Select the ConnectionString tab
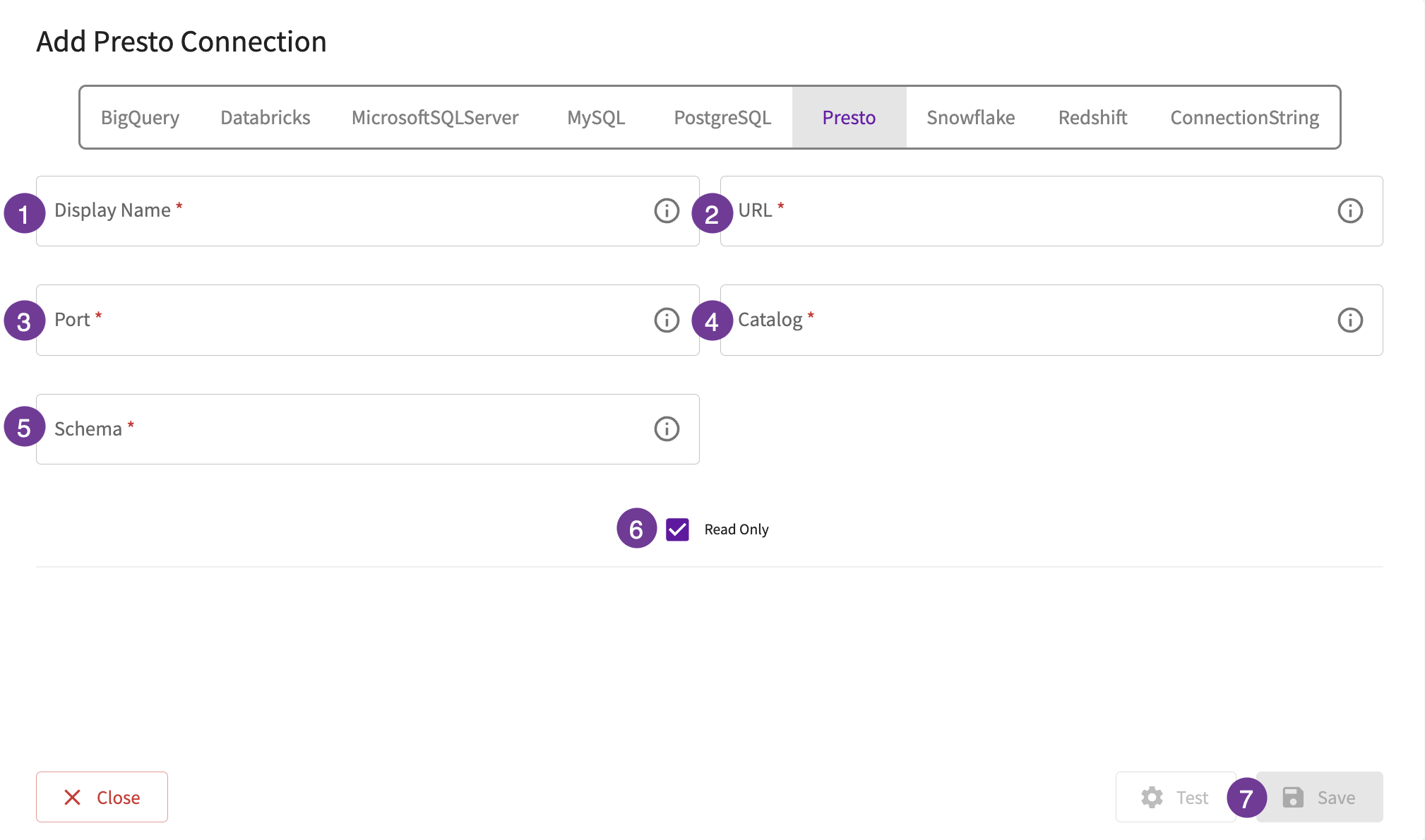This screenshot has height=840, width=1425. click(1244, 117)
